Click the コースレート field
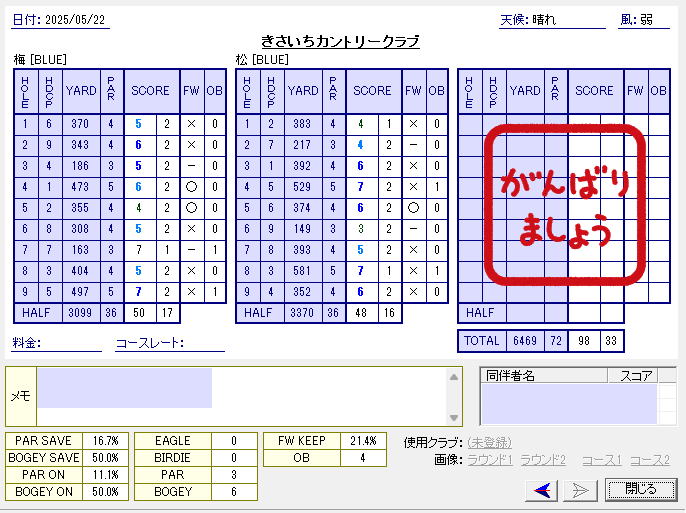This screenshot has height=513, width=686. pos(170,343)
